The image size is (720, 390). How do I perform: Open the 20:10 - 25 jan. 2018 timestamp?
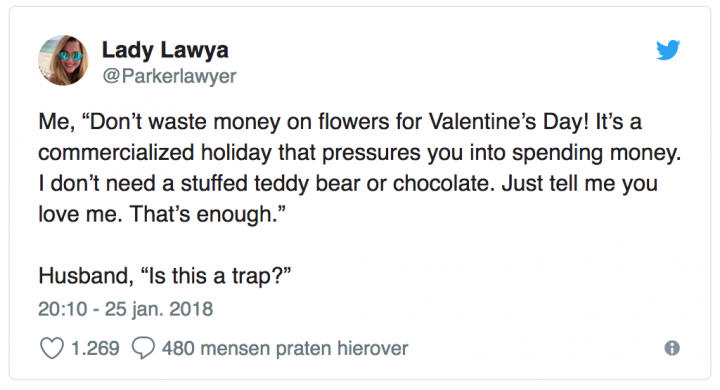pos(125,309)
